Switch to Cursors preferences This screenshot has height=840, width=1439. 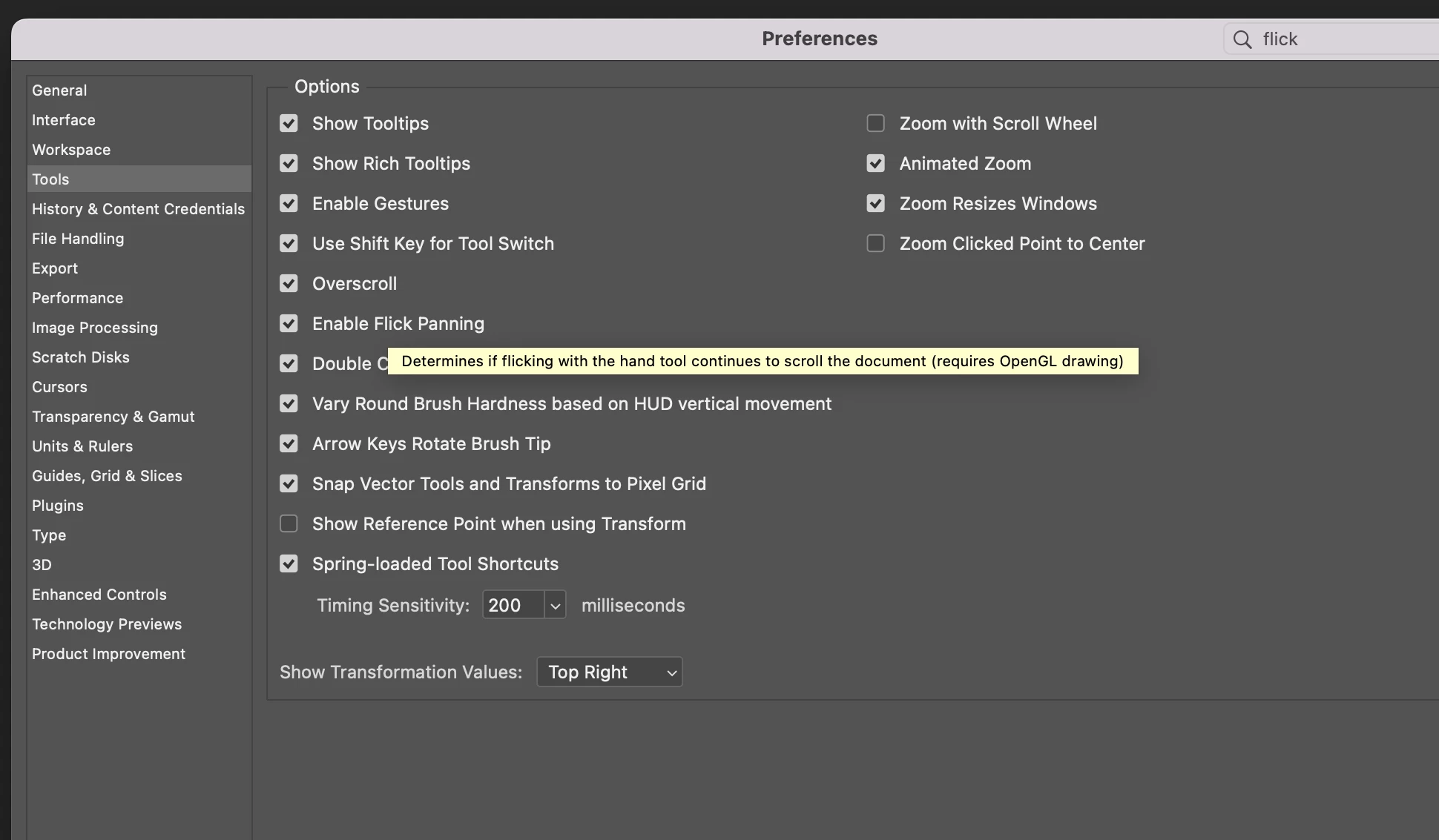[59, 387]
